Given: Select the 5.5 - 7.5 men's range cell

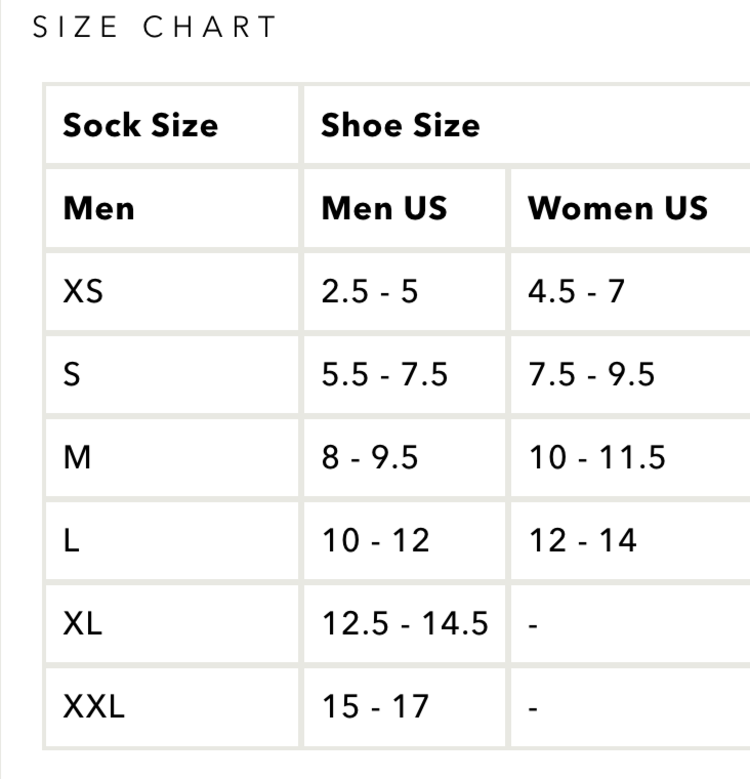Looking at the screenshot, I should [385, 374].
